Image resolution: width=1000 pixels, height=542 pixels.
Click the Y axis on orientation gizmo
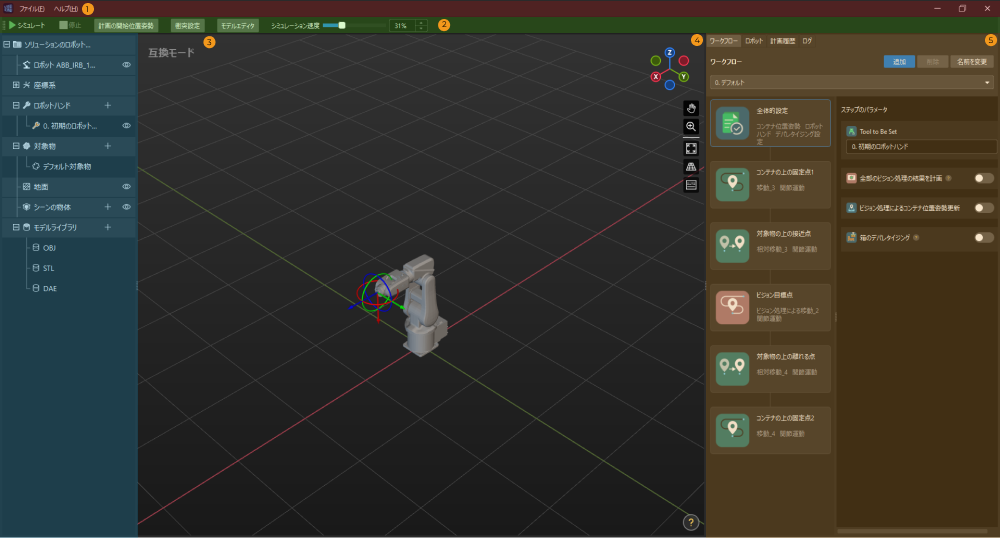click(x=684, y=77)
